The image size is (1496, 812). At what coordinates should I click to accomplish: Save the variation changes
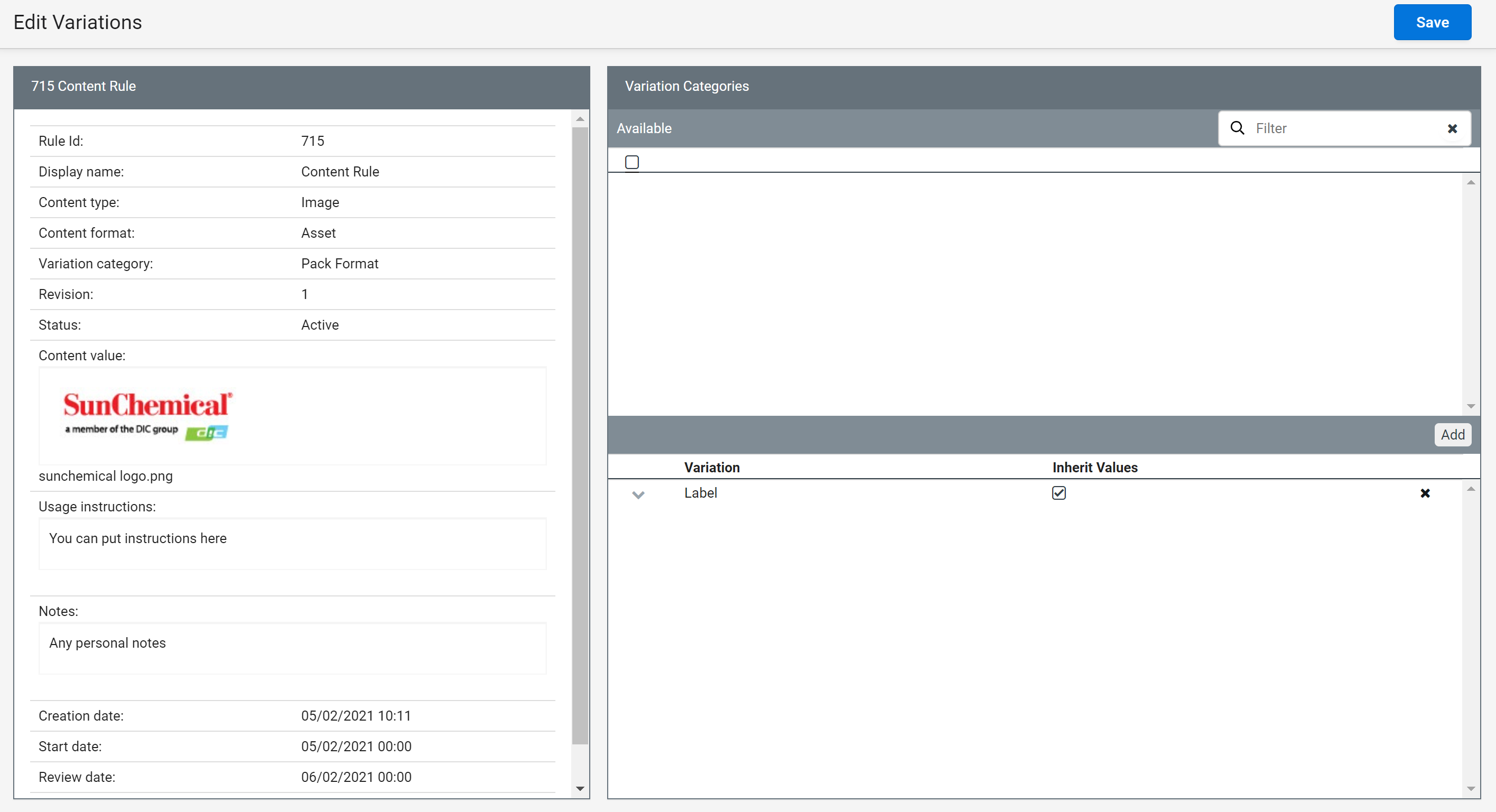pyautogui.click(x=1432, y=23)
